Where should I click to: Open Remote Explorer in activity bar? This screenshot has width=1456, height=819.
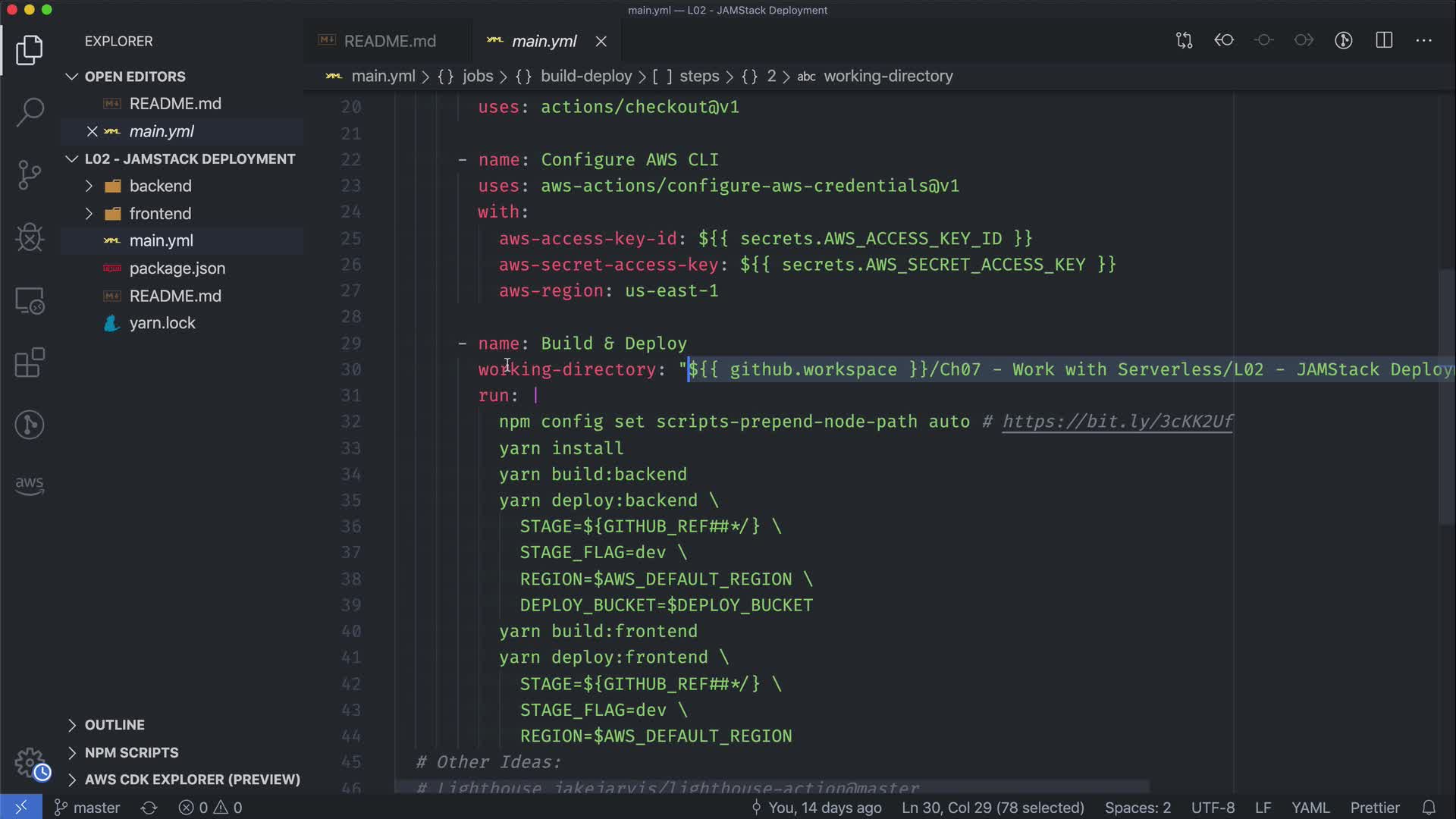coord(30,301)
